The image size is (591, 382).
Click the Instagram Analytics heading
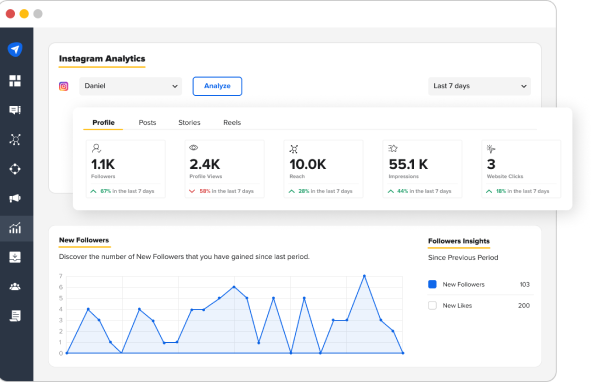point(102,59)
